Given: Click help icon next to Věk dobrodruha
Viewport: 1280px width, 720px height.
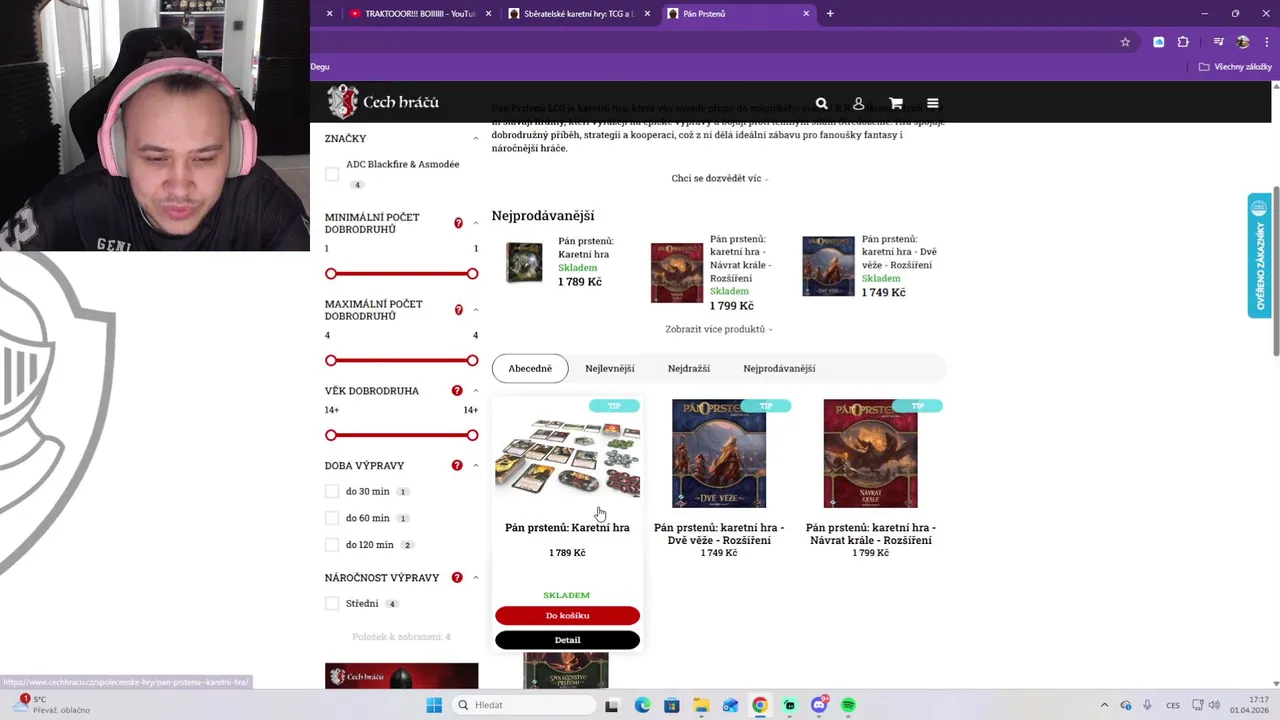Looking at the screenshot, I should pos(457,391).
